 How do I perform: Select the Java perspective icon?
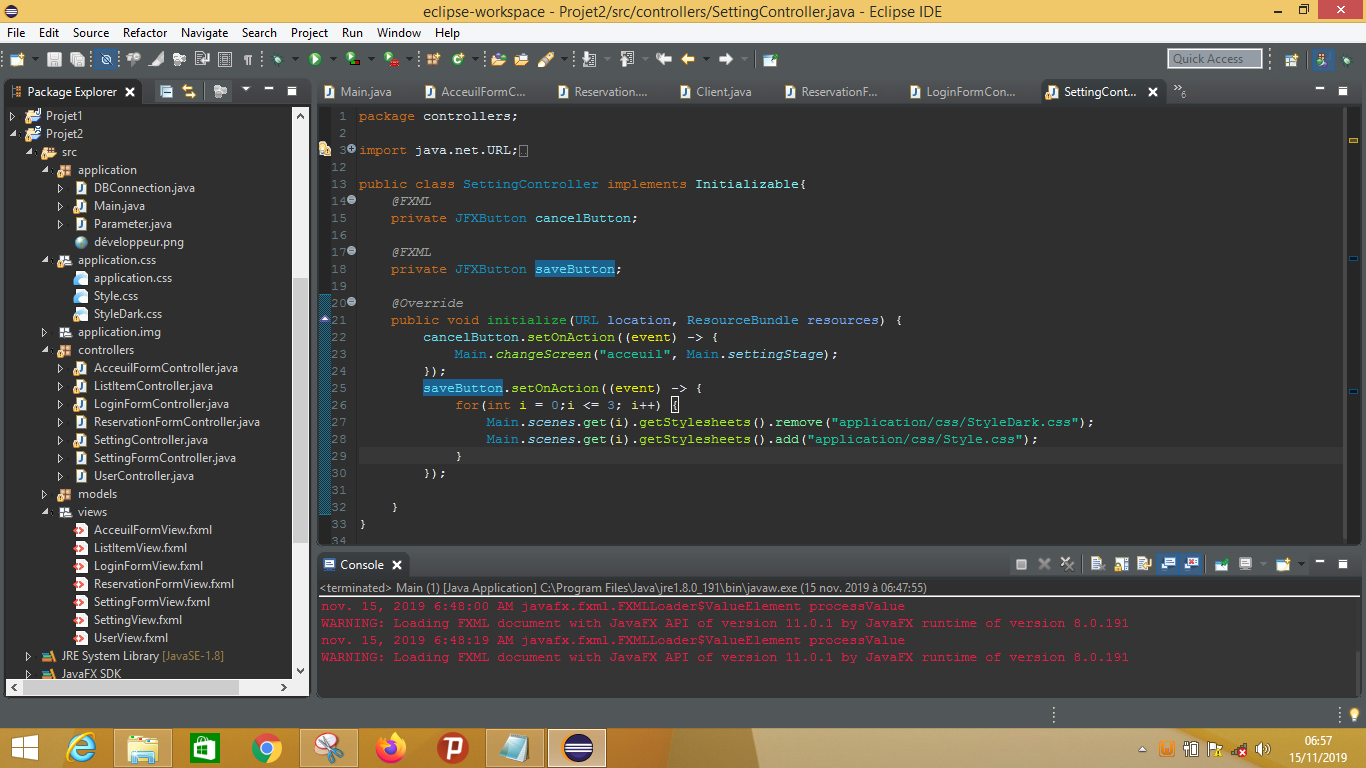tap(1322, 59)
